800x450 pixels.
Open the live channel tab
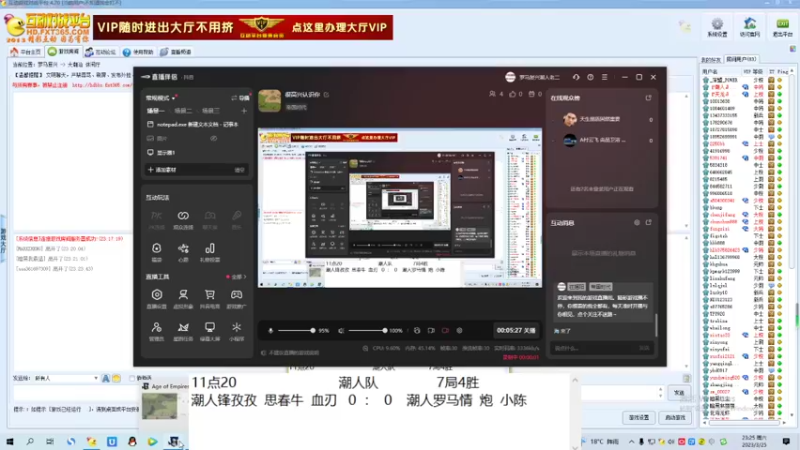point(176,52)
